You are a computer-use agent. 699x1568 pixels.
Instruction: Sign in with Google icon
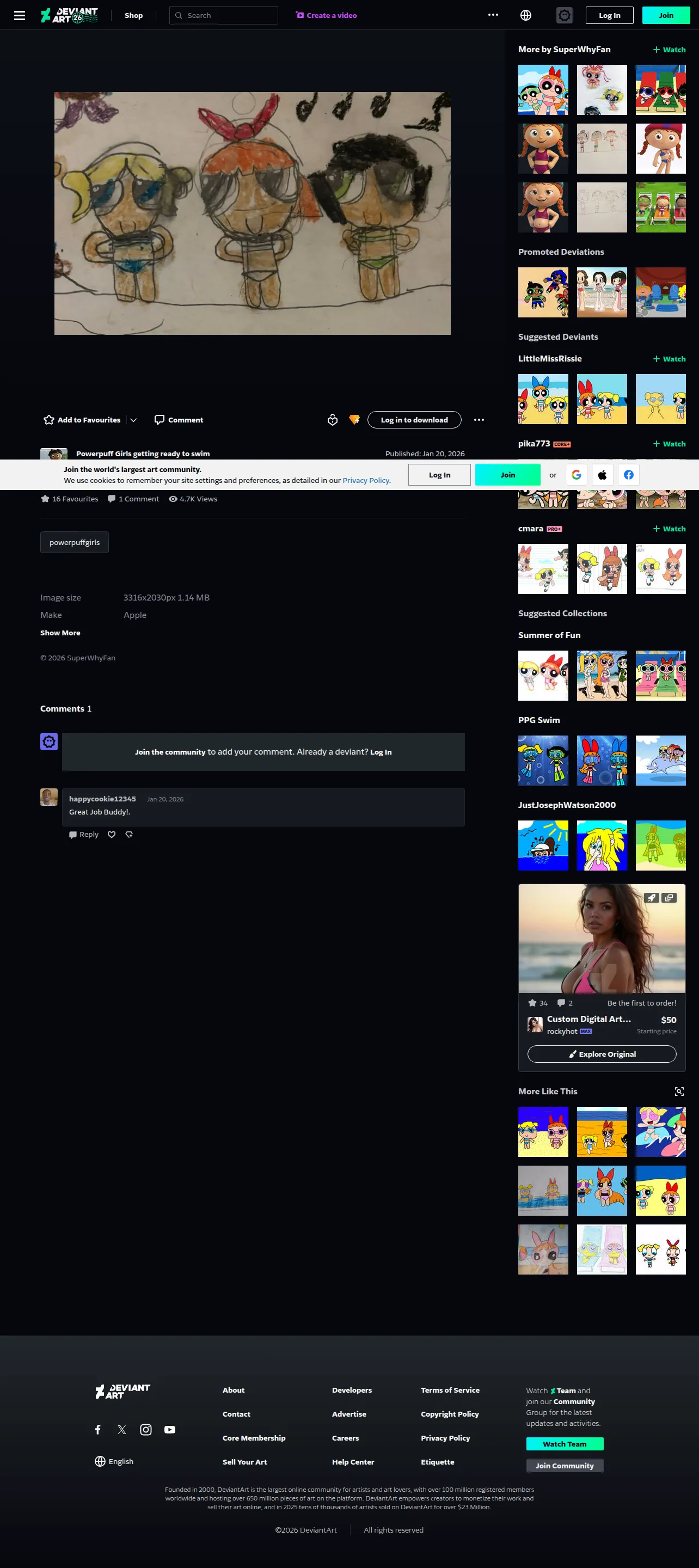[577, 475]
